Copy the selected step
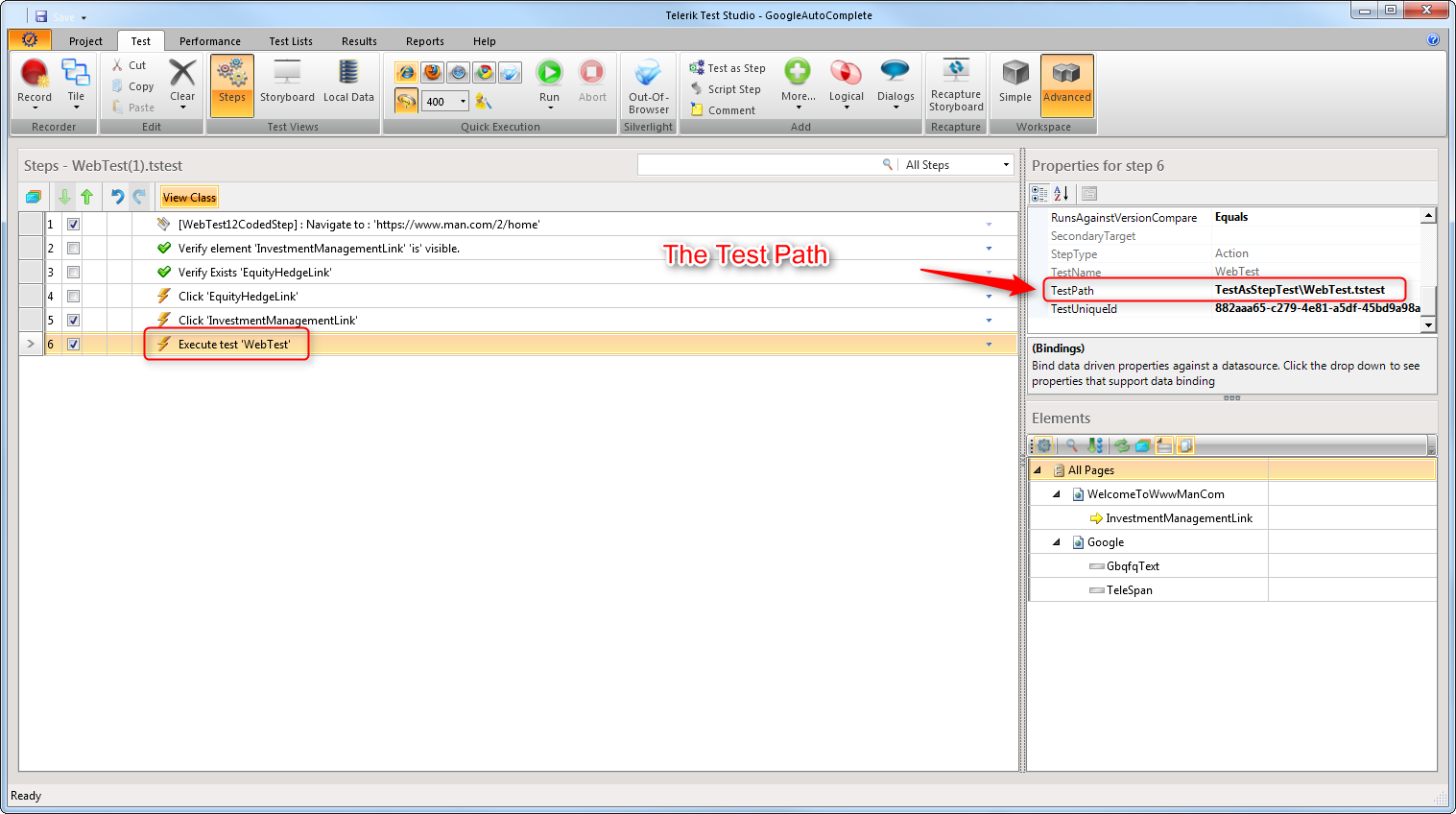Image resolution: width=1456 pixels, height=814 pixels. [x=132, y=86]
